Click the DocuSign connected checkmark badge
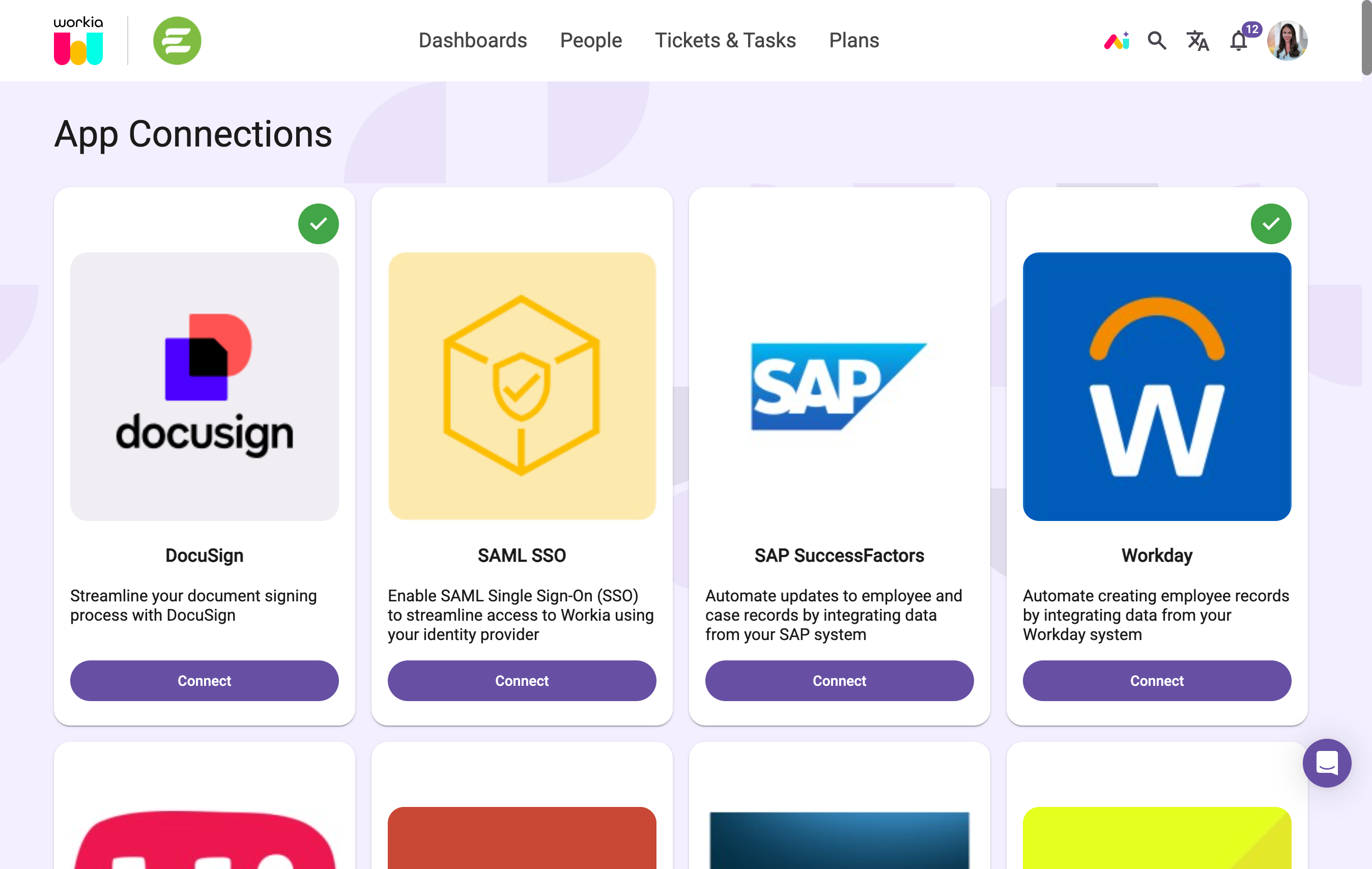Image resolution: width=1372 pixels, height=869 pixels. (x=319, y=224)
